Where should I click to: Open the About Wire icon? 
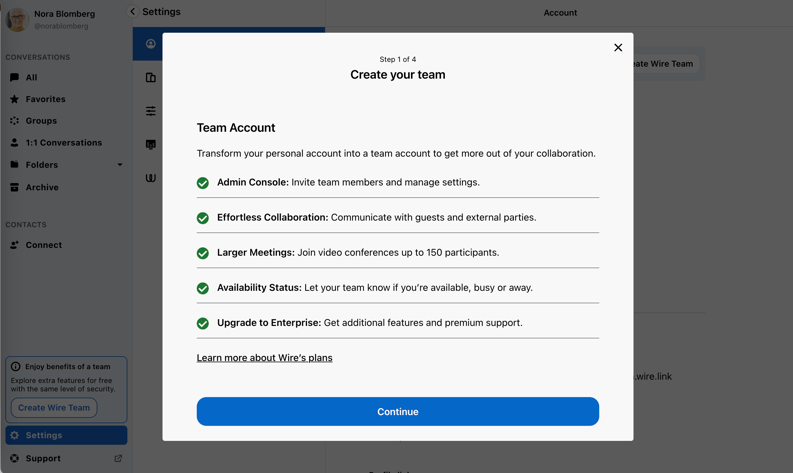pyautogui.click(x=151, y=178)
